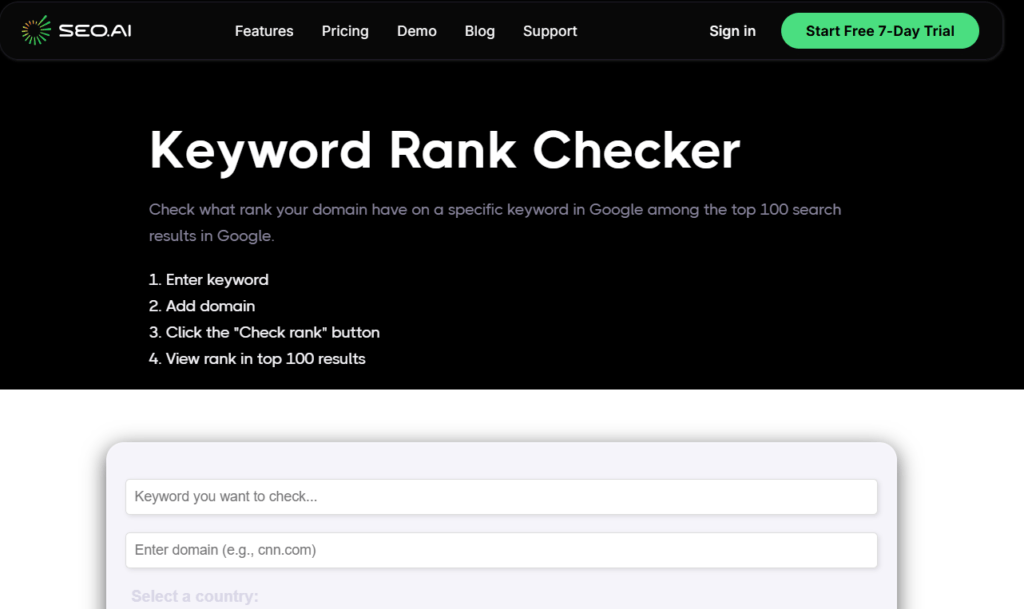Click inside the 'Enter domain' field
The height and width of the screenshot is (609, 1024).
[x=501, y=550]
